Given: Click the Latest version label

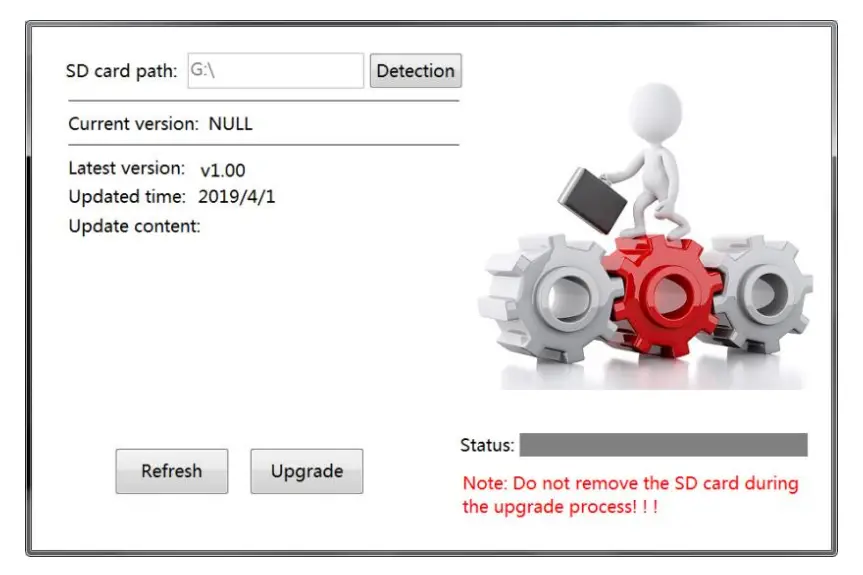Looking at the screenshot, I should (127, 168).
